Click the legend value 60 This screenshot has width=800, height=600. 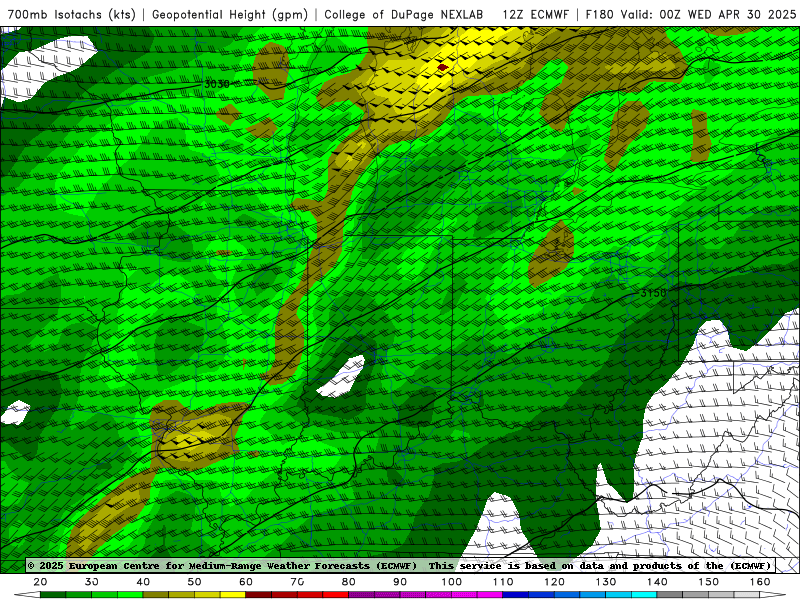(x=246, y=582)
